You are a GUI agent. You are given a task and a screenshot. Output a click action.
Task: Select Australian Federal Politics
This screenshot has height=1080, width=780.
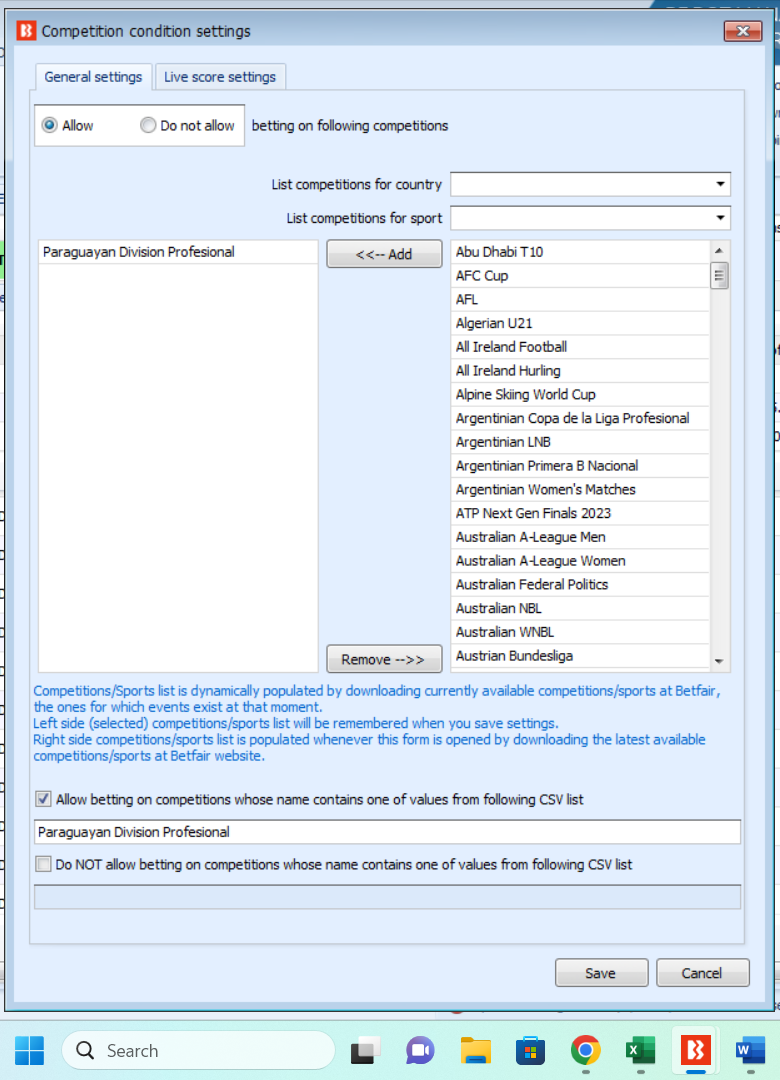pos(580,585)
